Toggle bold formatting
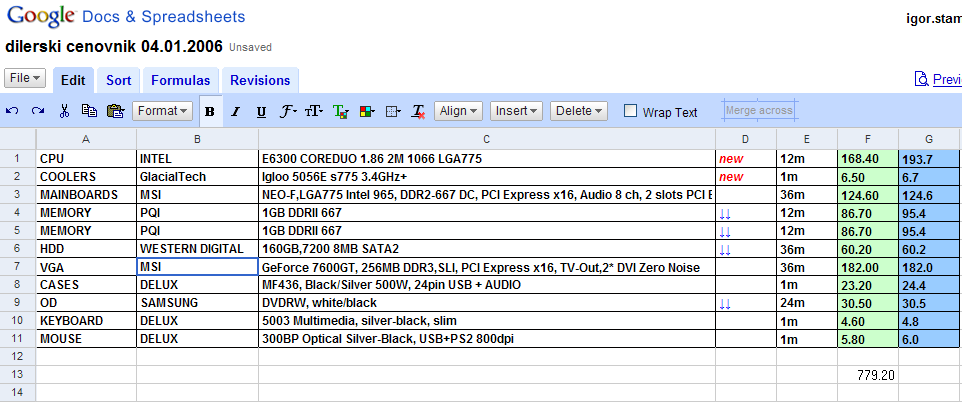The height and width of the screenshot is (402, 962). 210,112
